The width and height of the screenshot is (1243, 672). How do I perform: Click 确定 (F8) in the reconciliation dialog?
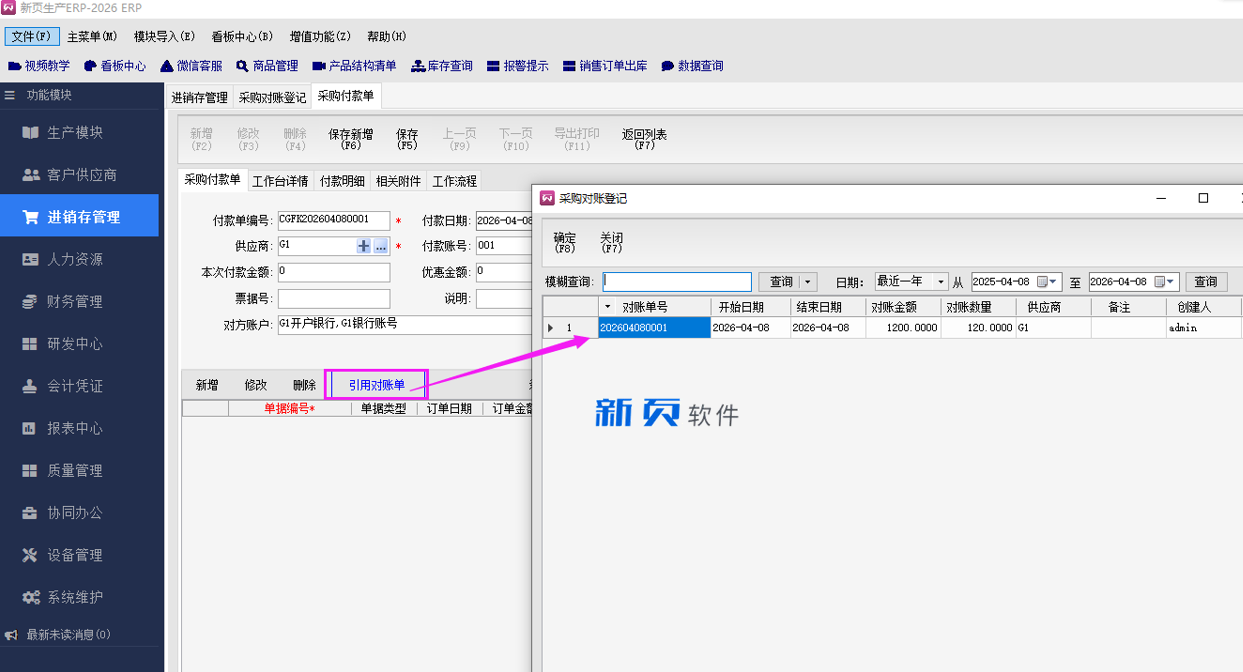click(564, 243)
